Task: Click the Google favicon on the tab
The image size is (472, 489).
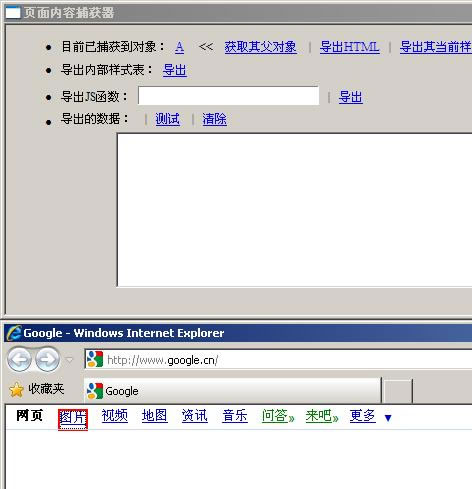Action: pos(95,391)
